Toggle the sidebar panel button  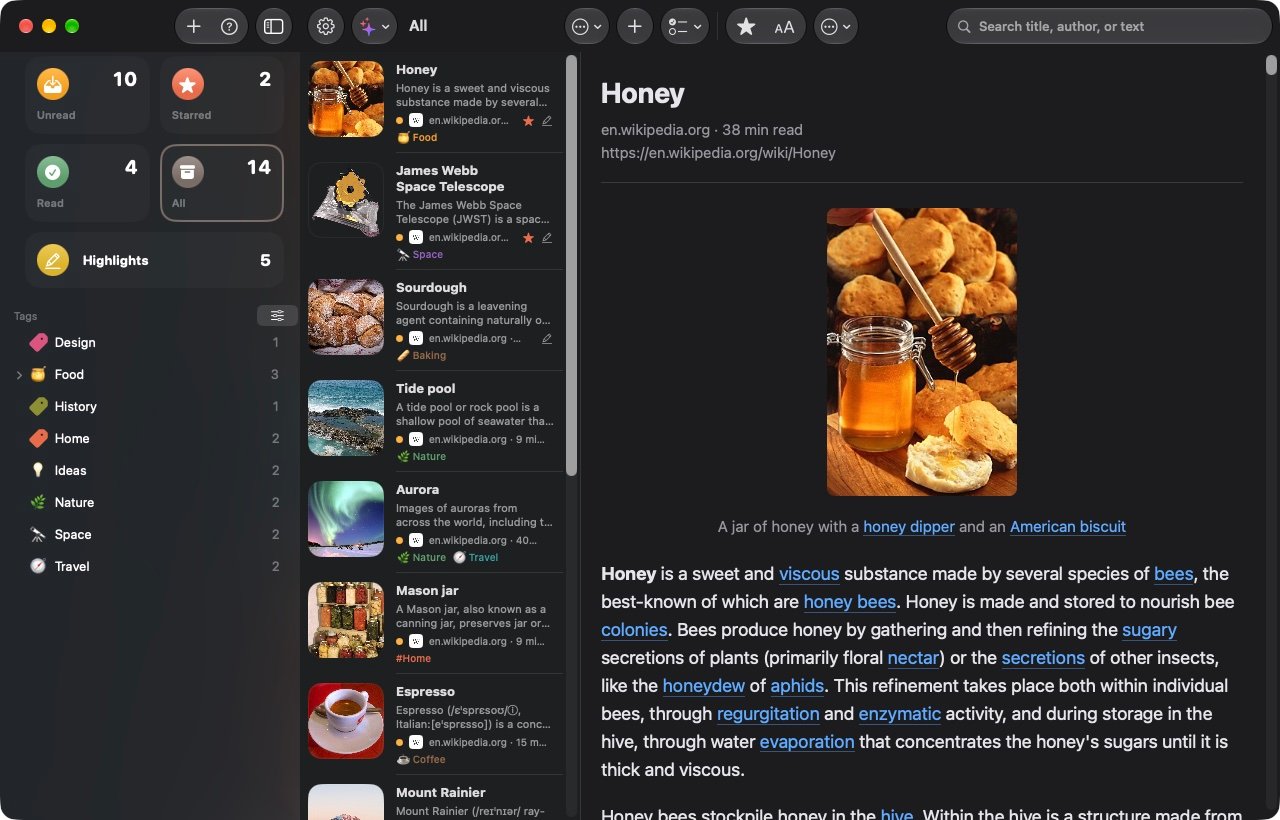pyautogui.click(x=274, y=27)
